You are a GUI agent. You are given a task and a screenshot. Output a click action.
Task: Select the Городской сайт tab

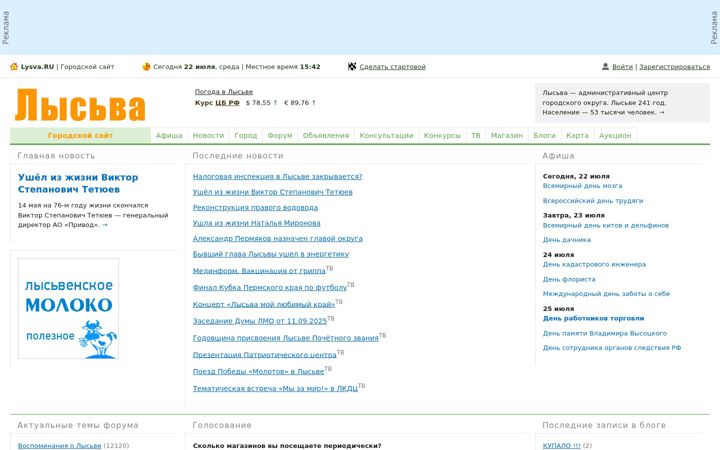click(x=80, y=135)
